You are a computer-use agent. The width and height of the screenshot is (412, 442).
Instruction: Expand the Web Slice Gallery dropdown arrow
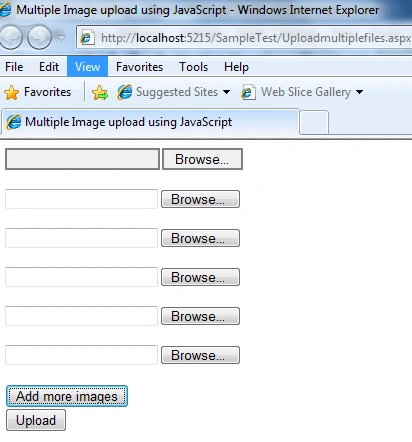359,92
